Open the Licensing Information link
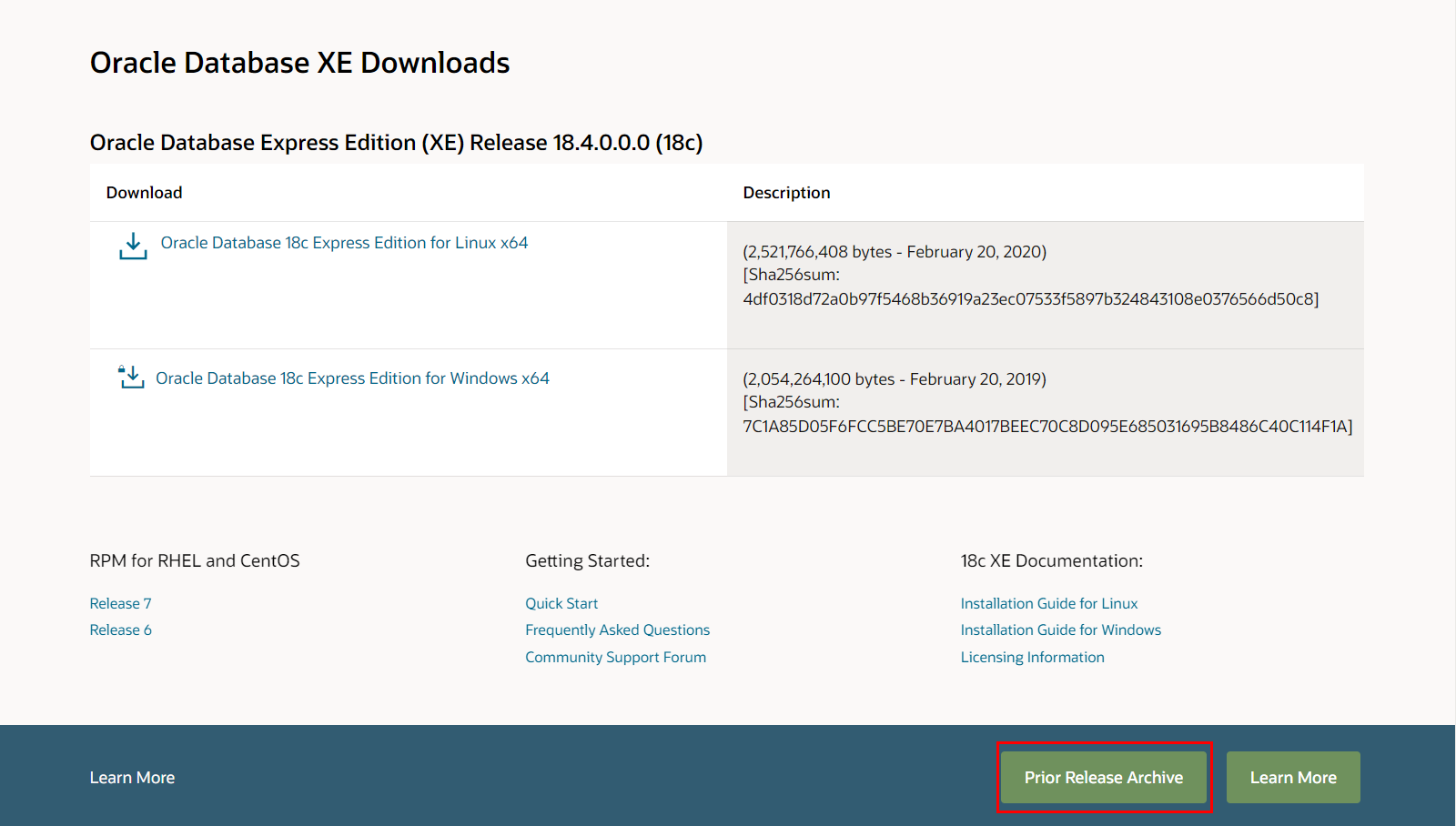This screenshot has height=826, width=1456. coord(1033,657)
